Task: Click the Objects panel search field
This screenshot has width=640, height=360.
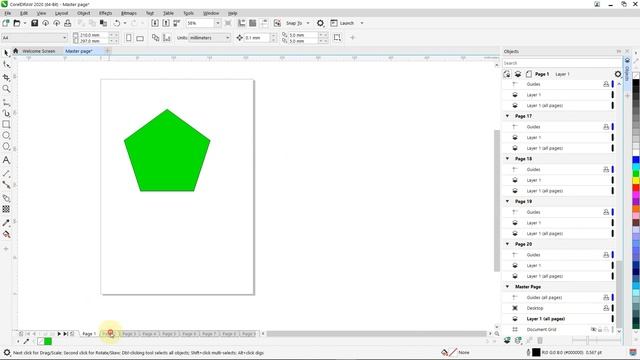Action: [x=561, y=63]
